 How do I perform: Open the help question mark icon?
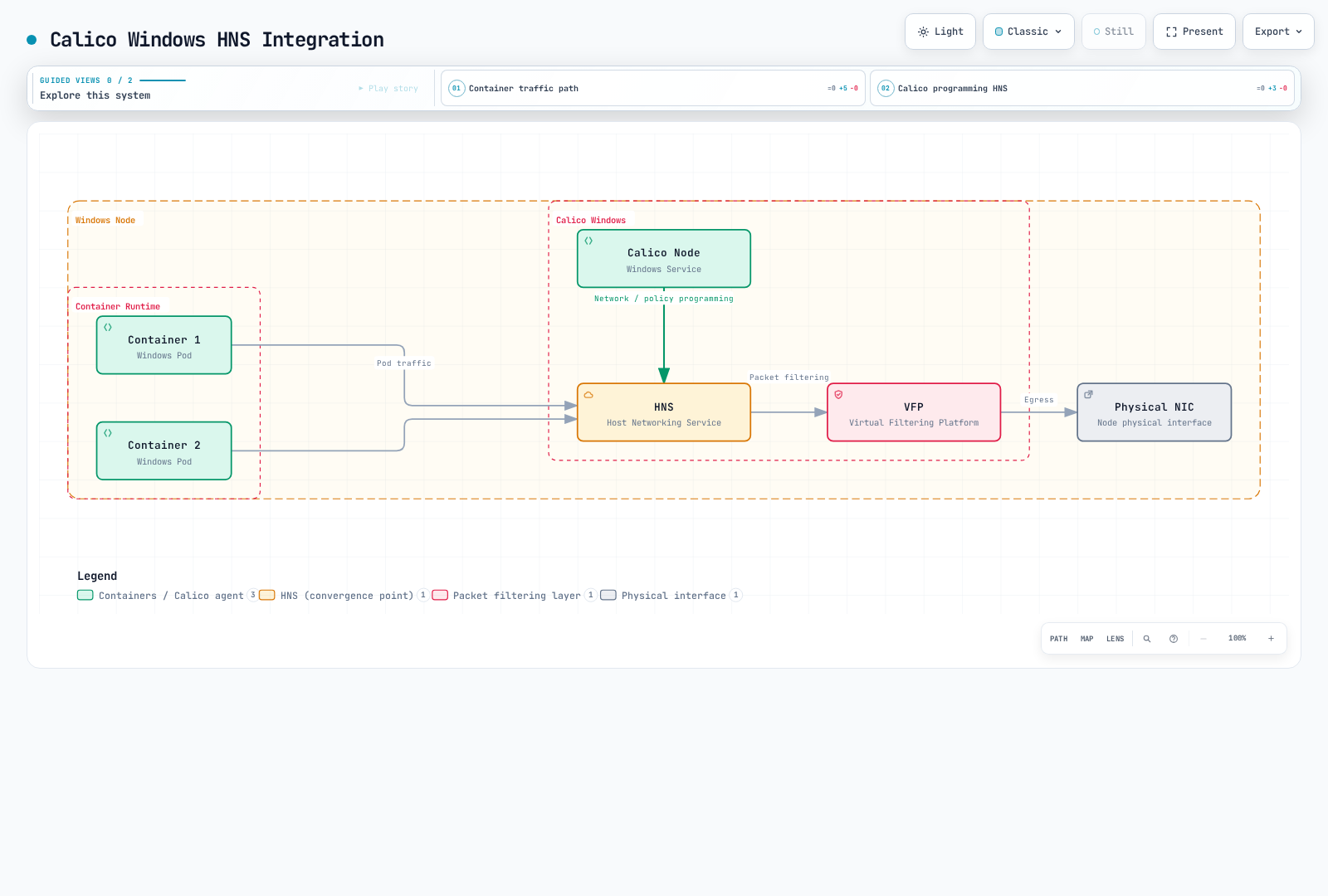[1174, 639]
